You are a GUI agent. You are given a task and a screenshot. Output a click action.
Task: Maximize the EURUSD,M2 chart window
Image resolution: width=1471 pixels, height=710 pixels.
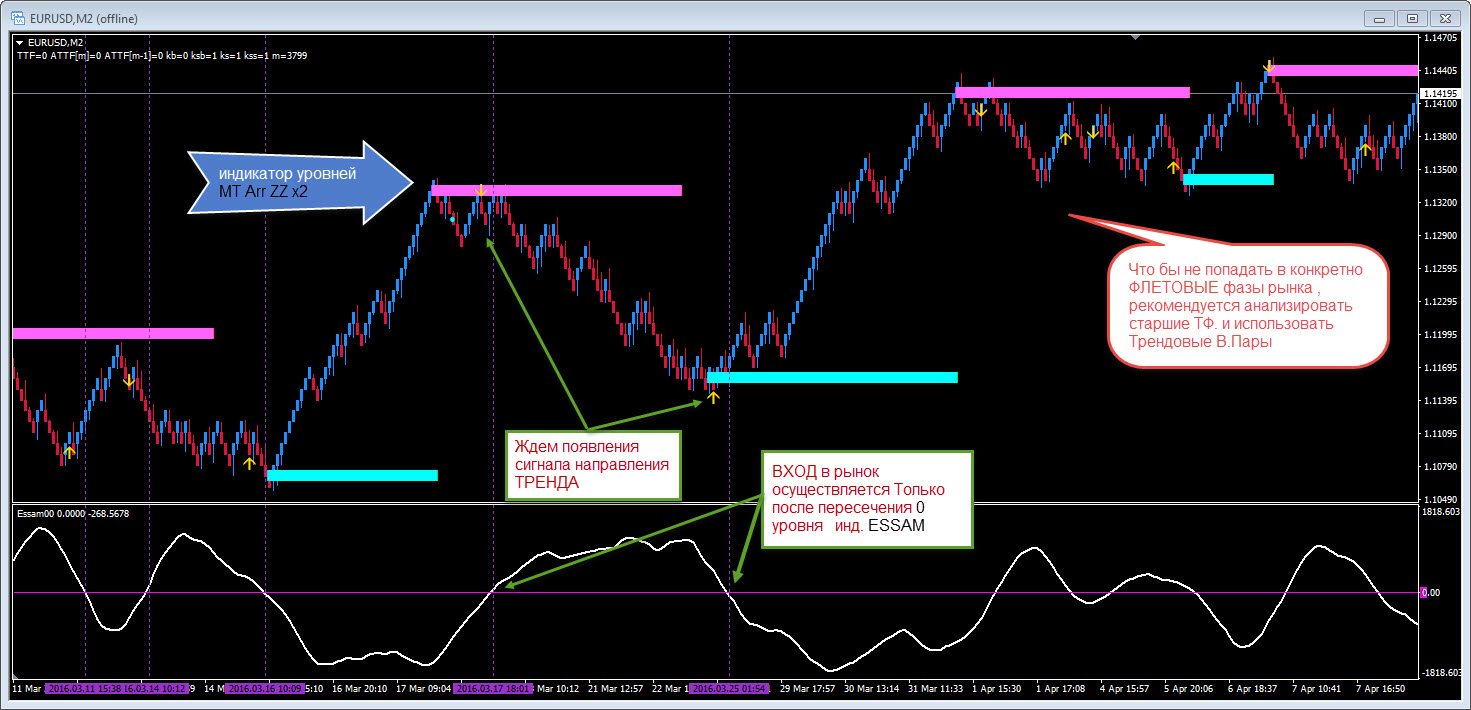coord(1411,17)
